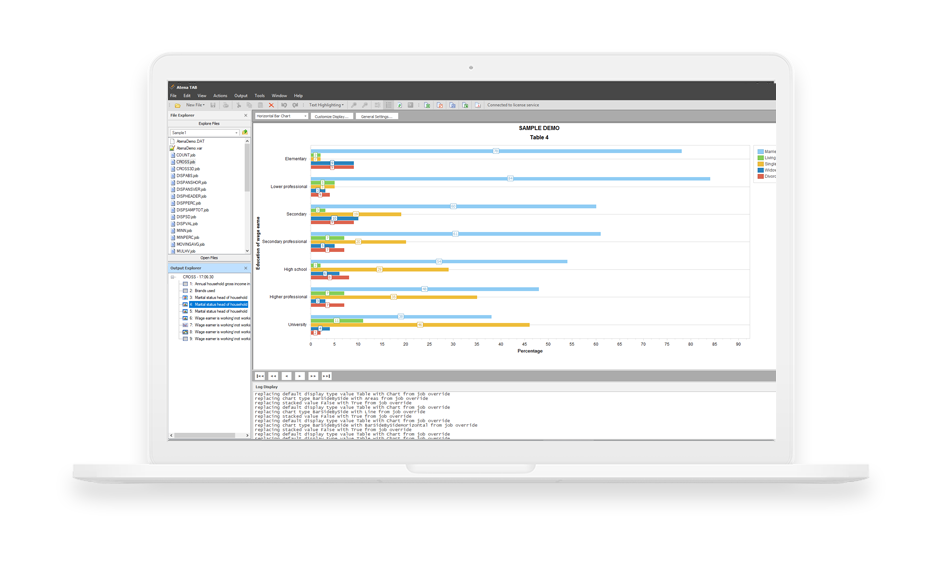Close the File Explorer panel

pos(246,116)
